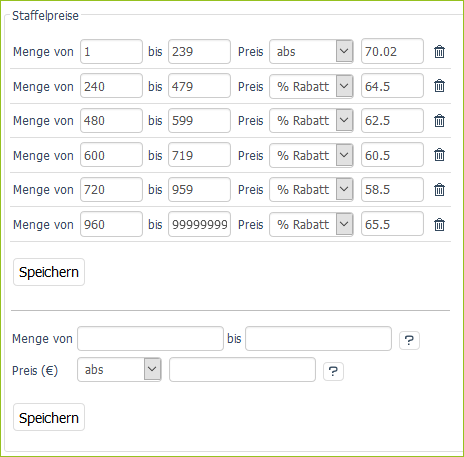Focus the Menge von field containing 480
The width and height of the screenshot is (464, 457).
(111, 120)
